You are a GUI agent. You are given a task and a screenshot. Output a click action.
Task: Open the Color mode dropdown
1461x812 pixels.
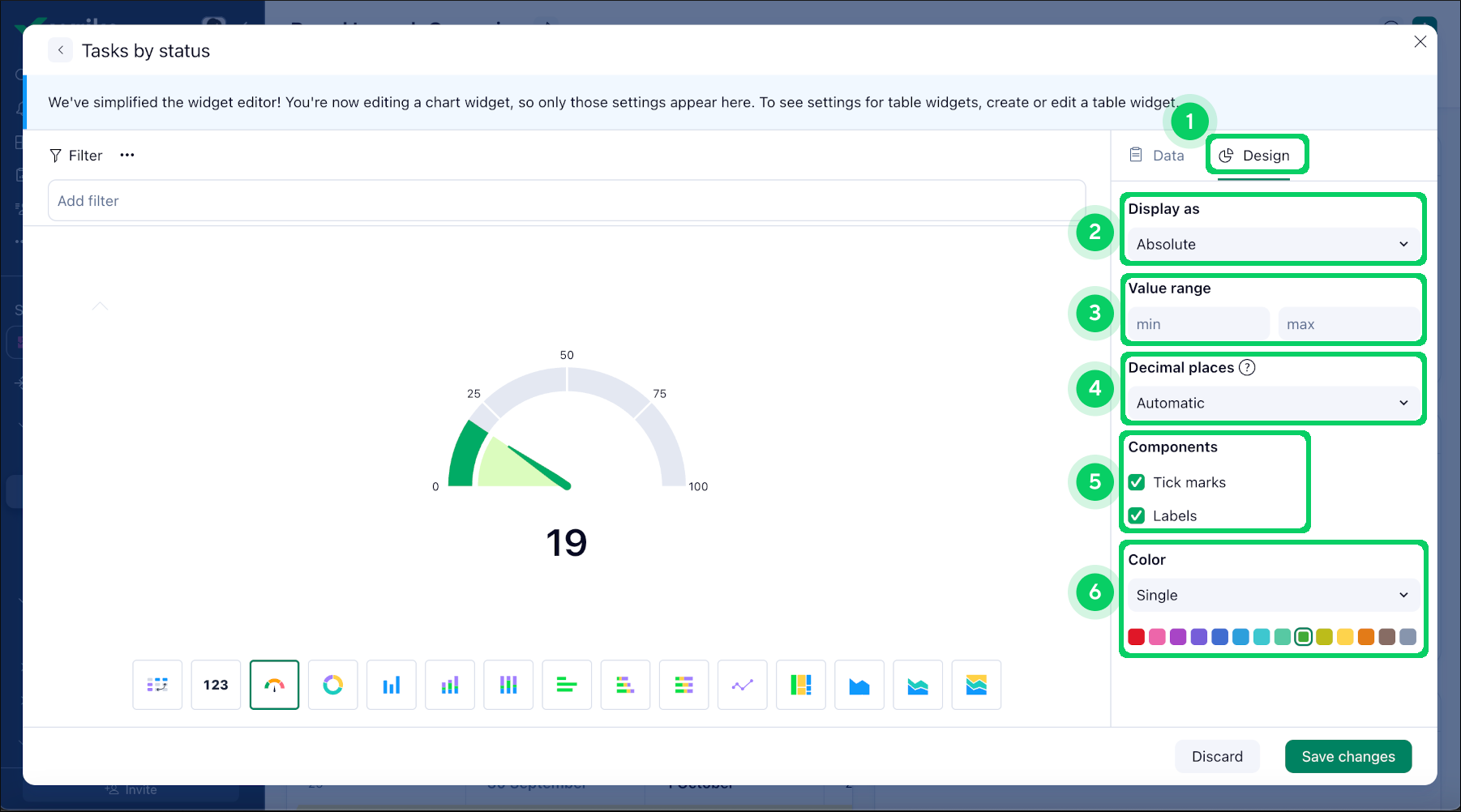(1272, 595)
